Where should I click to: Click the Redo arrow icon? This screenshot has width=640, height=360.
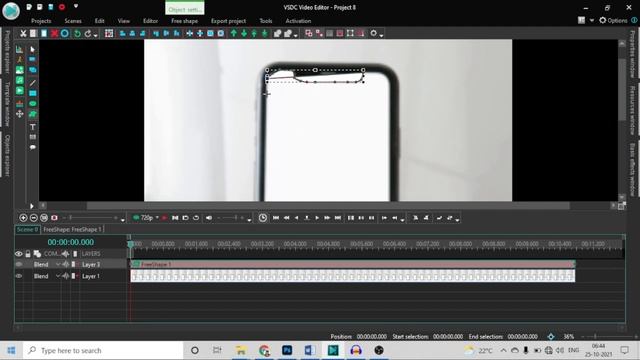[88, 33]
